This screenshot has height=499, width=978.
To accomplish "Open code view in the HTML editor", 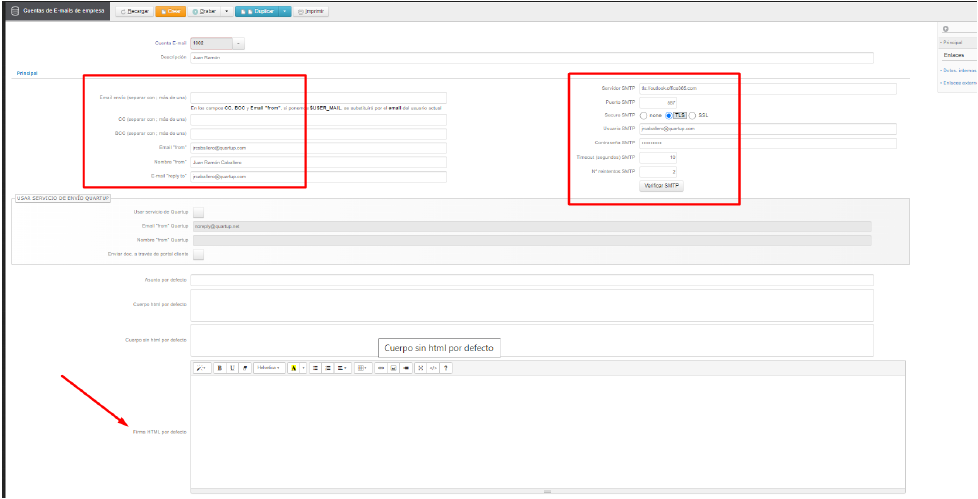I will coord(433,368).
